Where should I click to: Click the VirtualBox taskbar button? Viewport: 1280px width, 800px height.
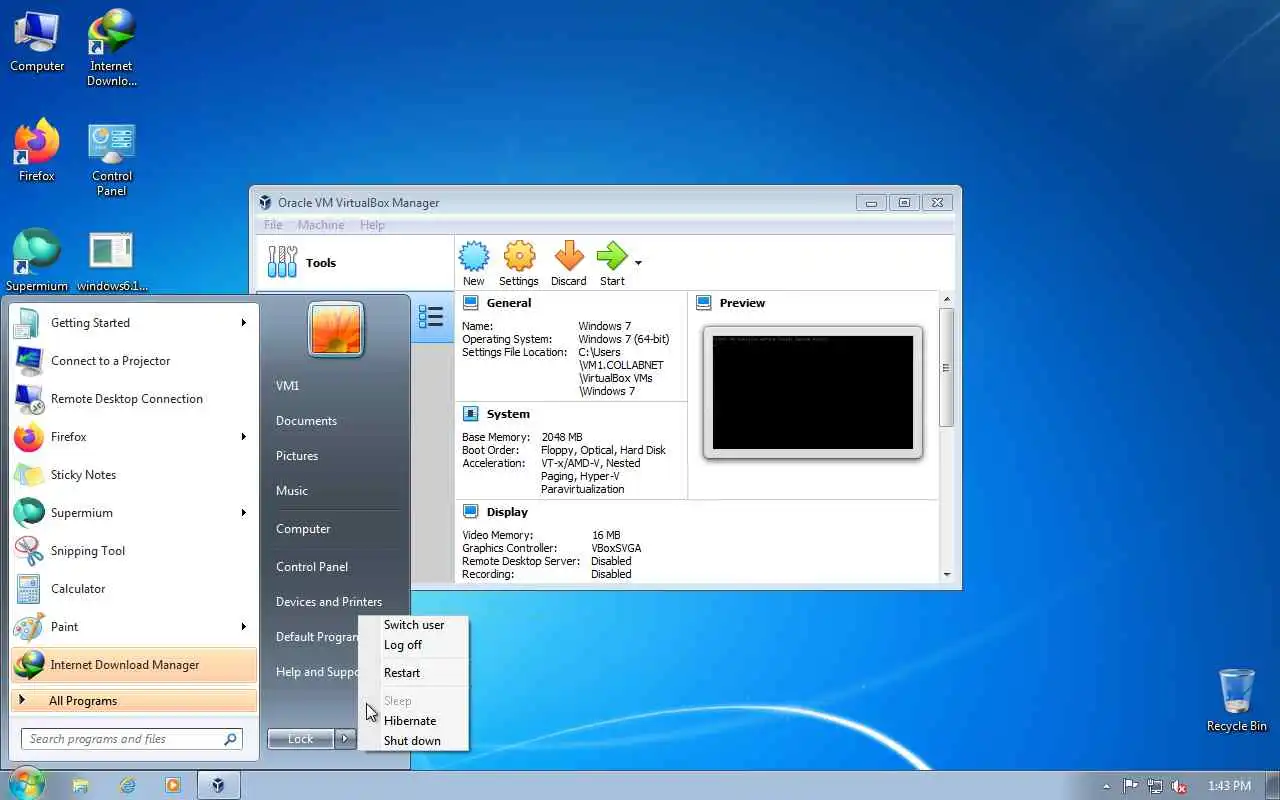click(x=217, y=786)
